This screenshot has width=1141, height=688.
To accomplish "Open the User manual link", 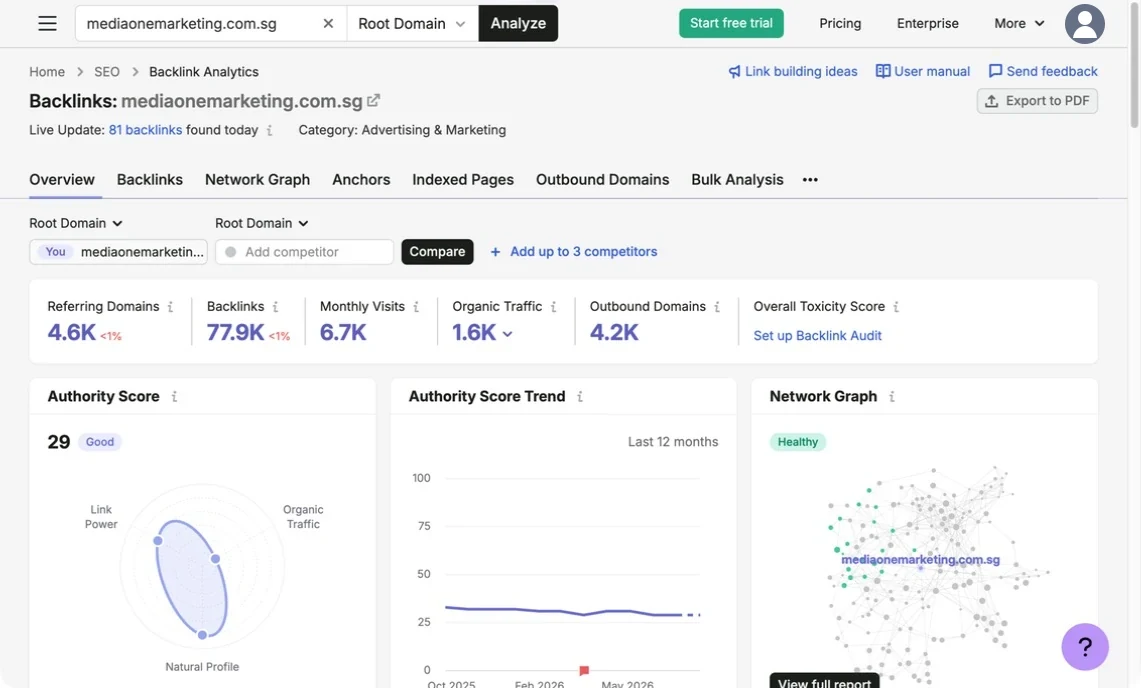I will (922, 71).
